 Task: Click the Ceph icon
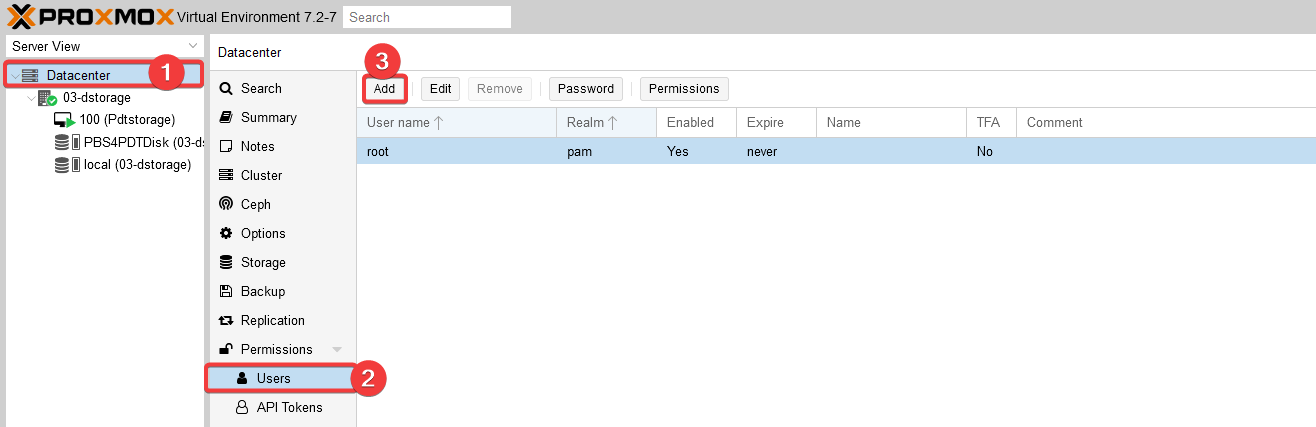[226, 205]
